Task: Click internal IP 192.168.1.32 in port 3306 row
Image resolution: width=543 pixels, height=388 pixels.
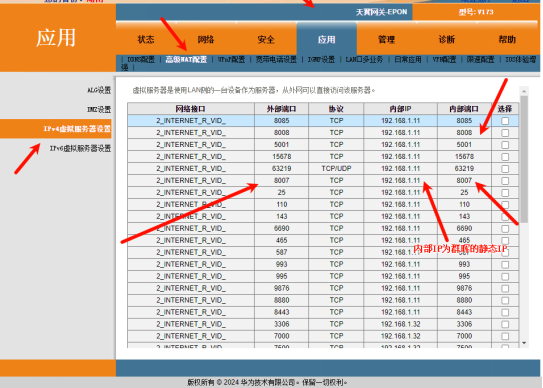Action: click(400, 324)
